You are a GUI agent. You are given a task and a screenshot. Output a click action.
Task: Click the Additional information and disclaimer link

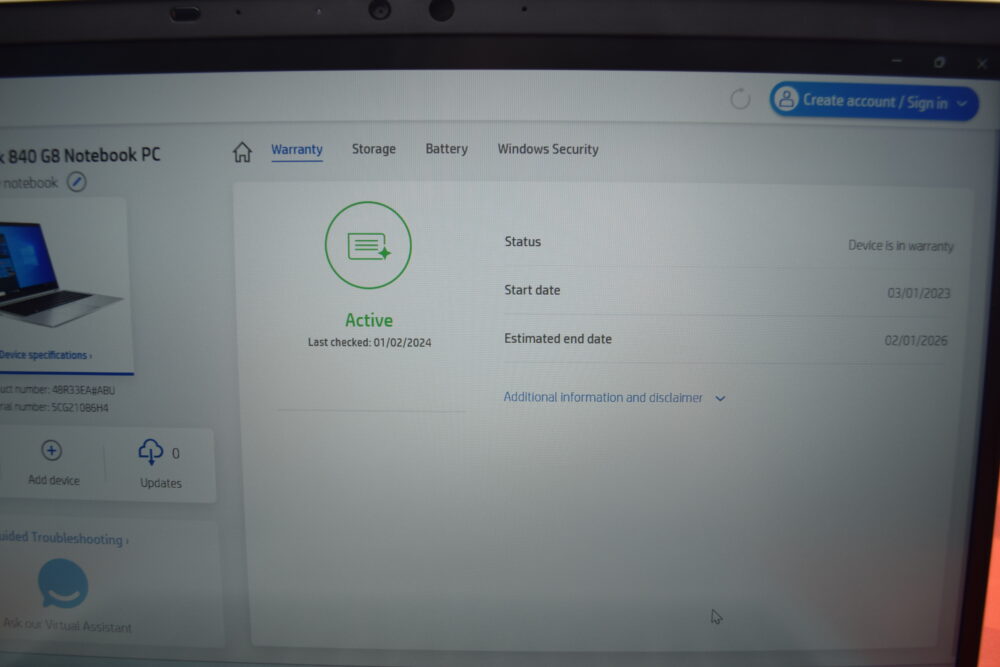click(603, 397)
